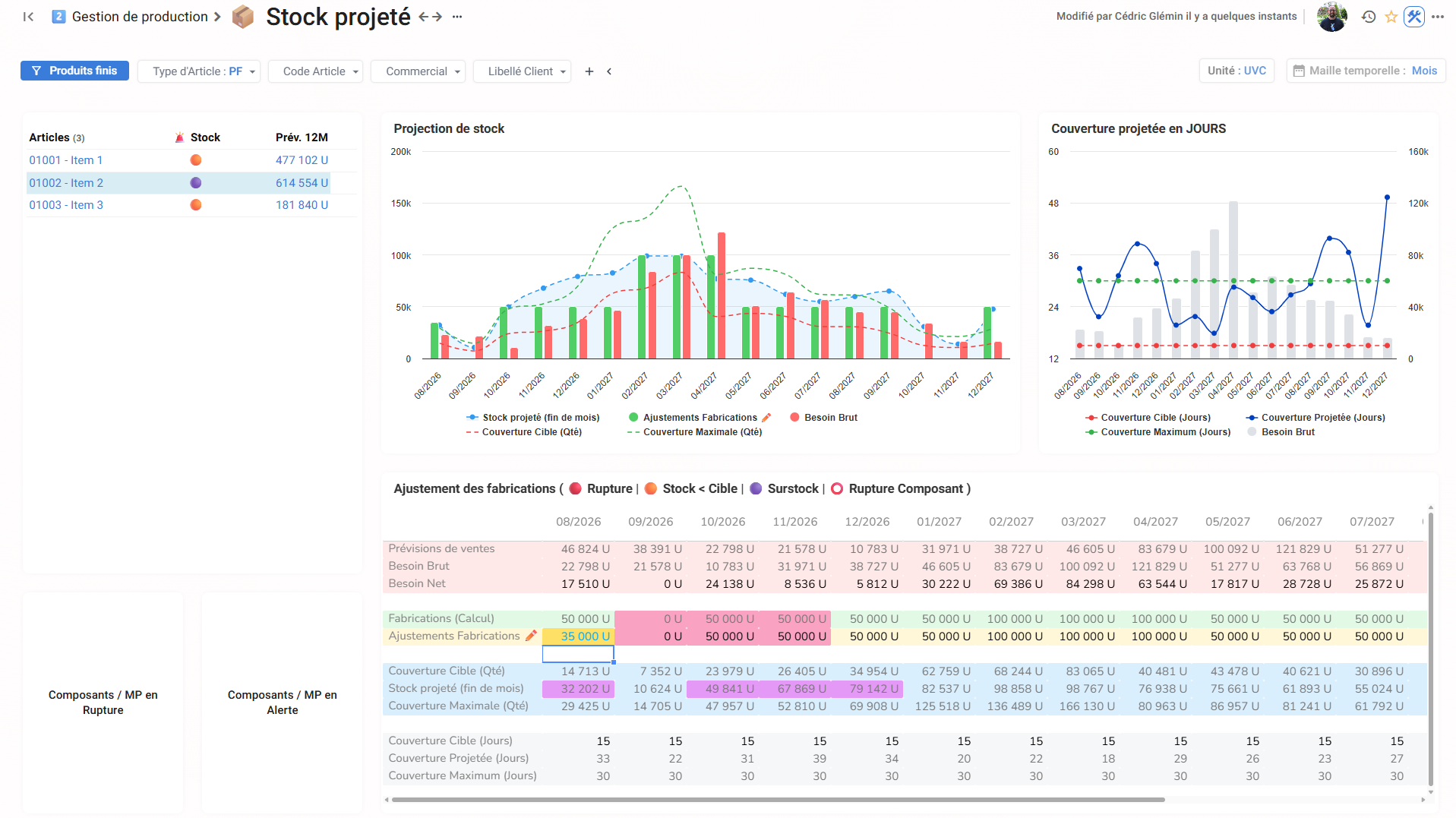Open the Code Article filter dropdown

pos(315,71)
